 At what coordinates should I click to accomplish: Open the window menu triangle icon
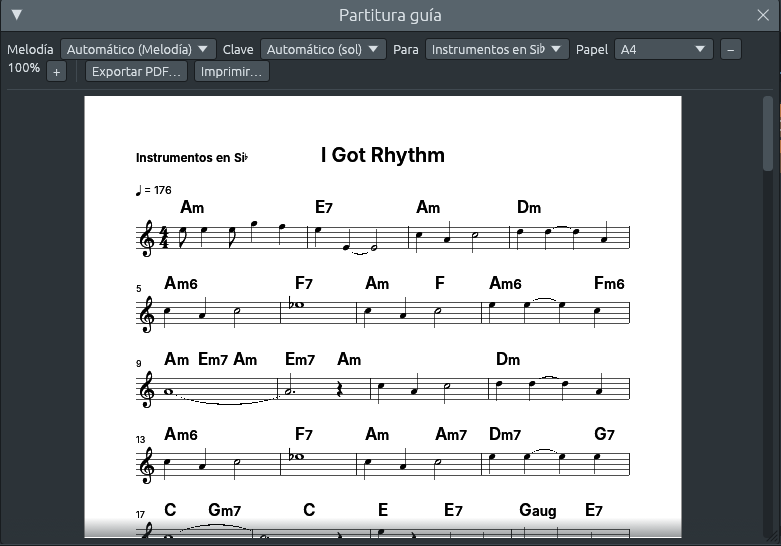tap(16, 15)
